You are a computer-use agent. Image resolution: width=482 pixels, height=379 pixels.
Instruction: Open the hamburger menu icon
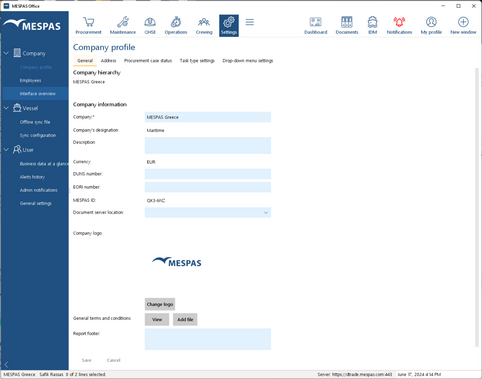tap(250, 22)
